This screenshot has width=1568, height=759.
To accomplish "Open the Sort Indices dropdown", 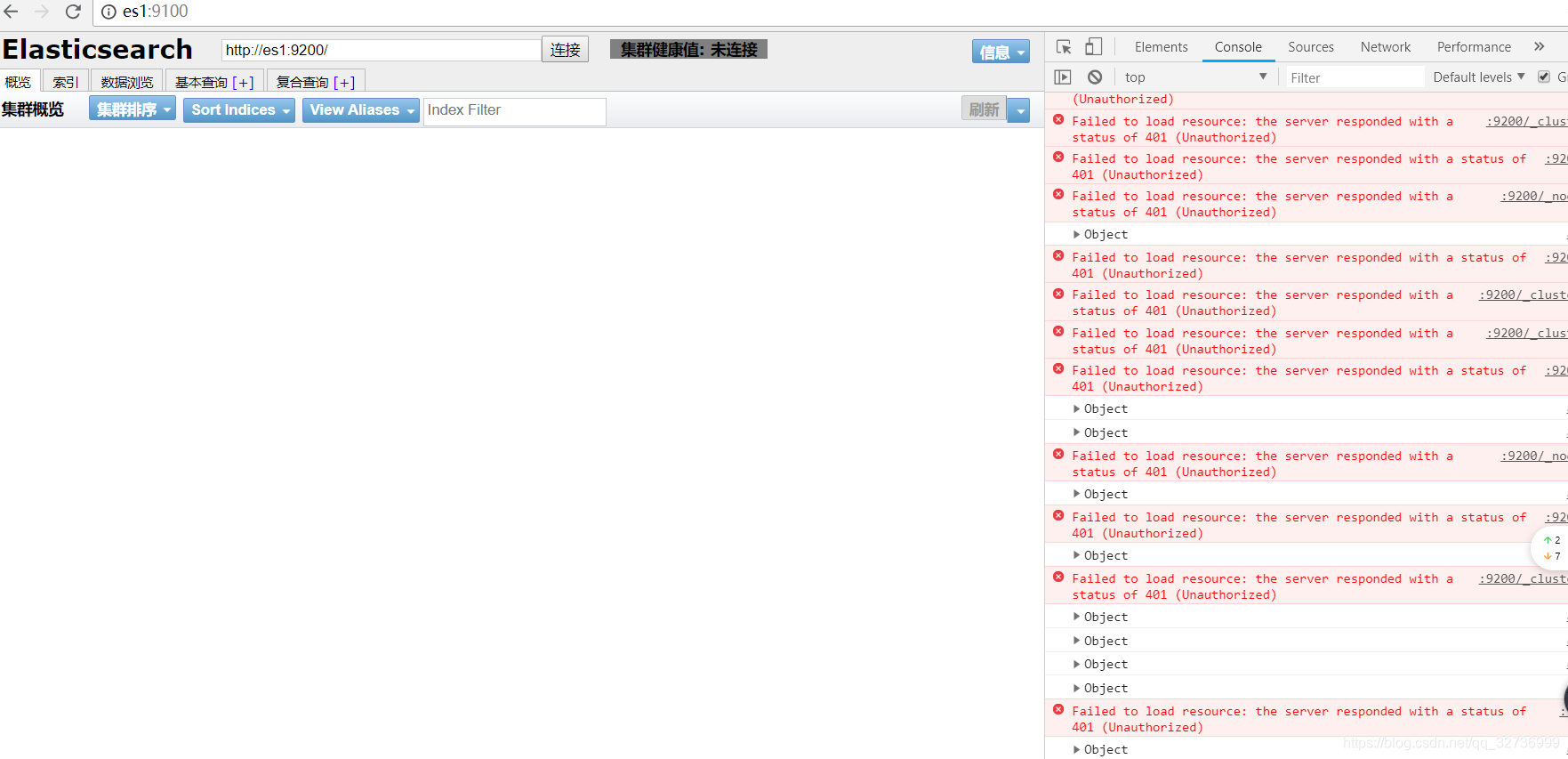I will pos(238,109).
